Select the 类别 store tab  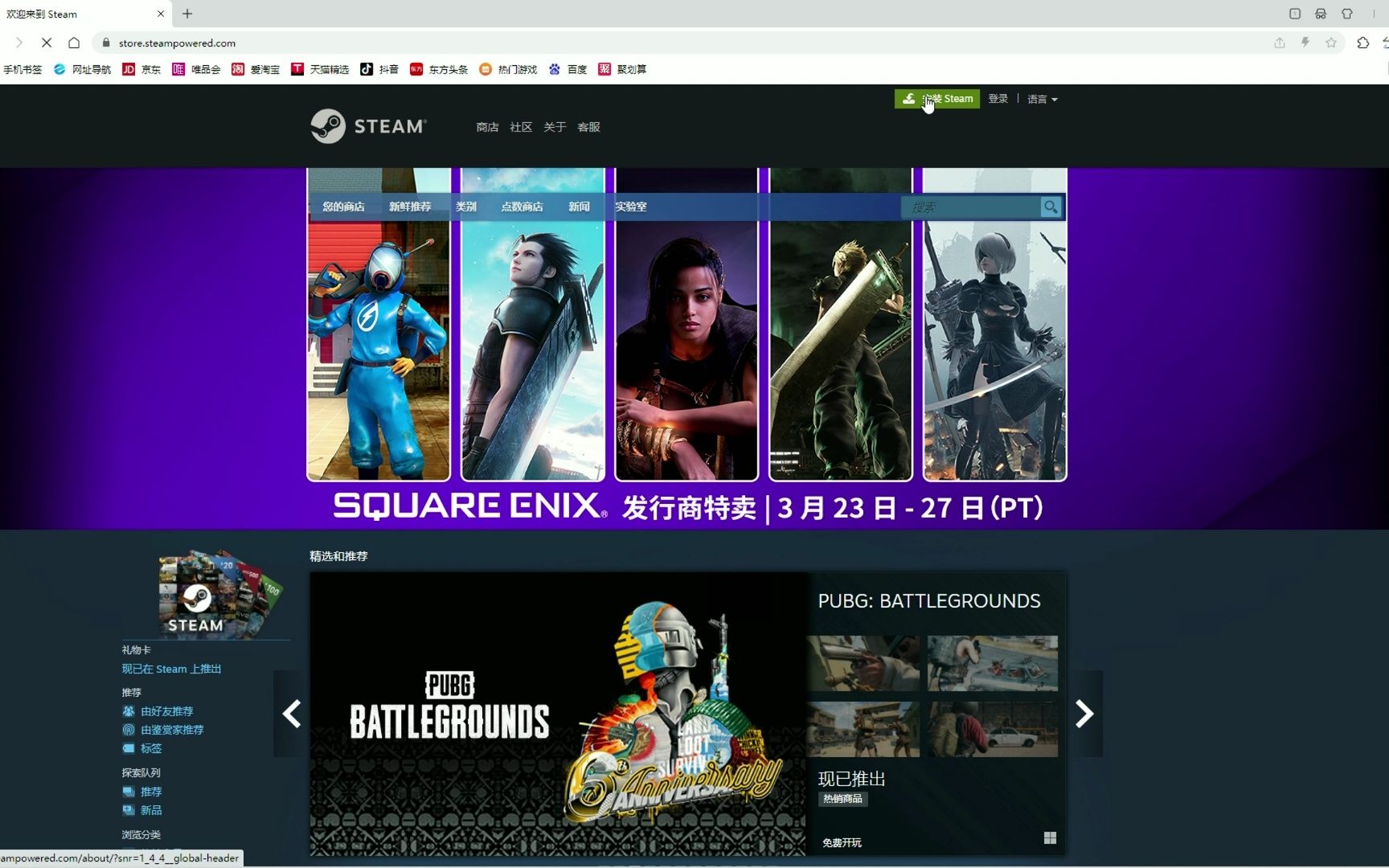[466, 207]
